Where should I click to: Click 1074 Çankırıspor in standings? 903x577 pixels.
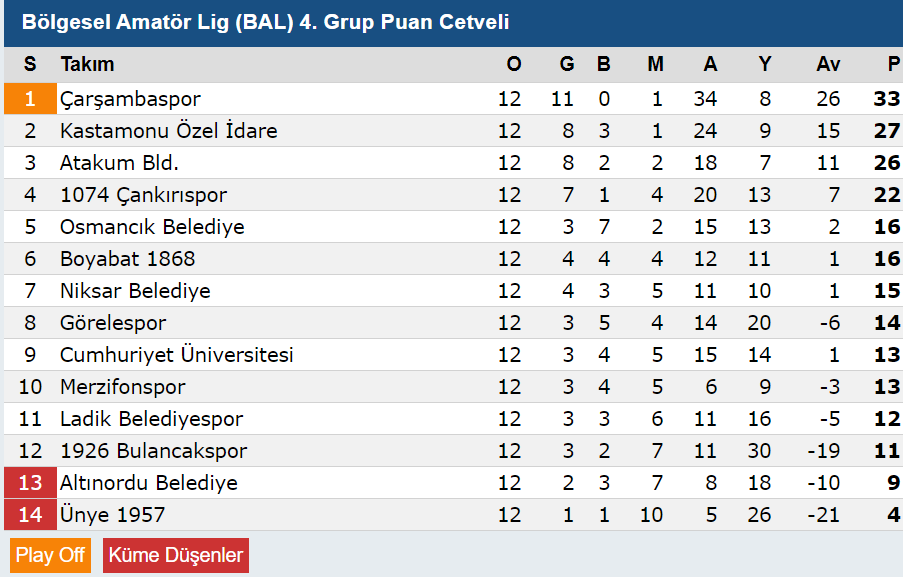[x=143, y=195]
